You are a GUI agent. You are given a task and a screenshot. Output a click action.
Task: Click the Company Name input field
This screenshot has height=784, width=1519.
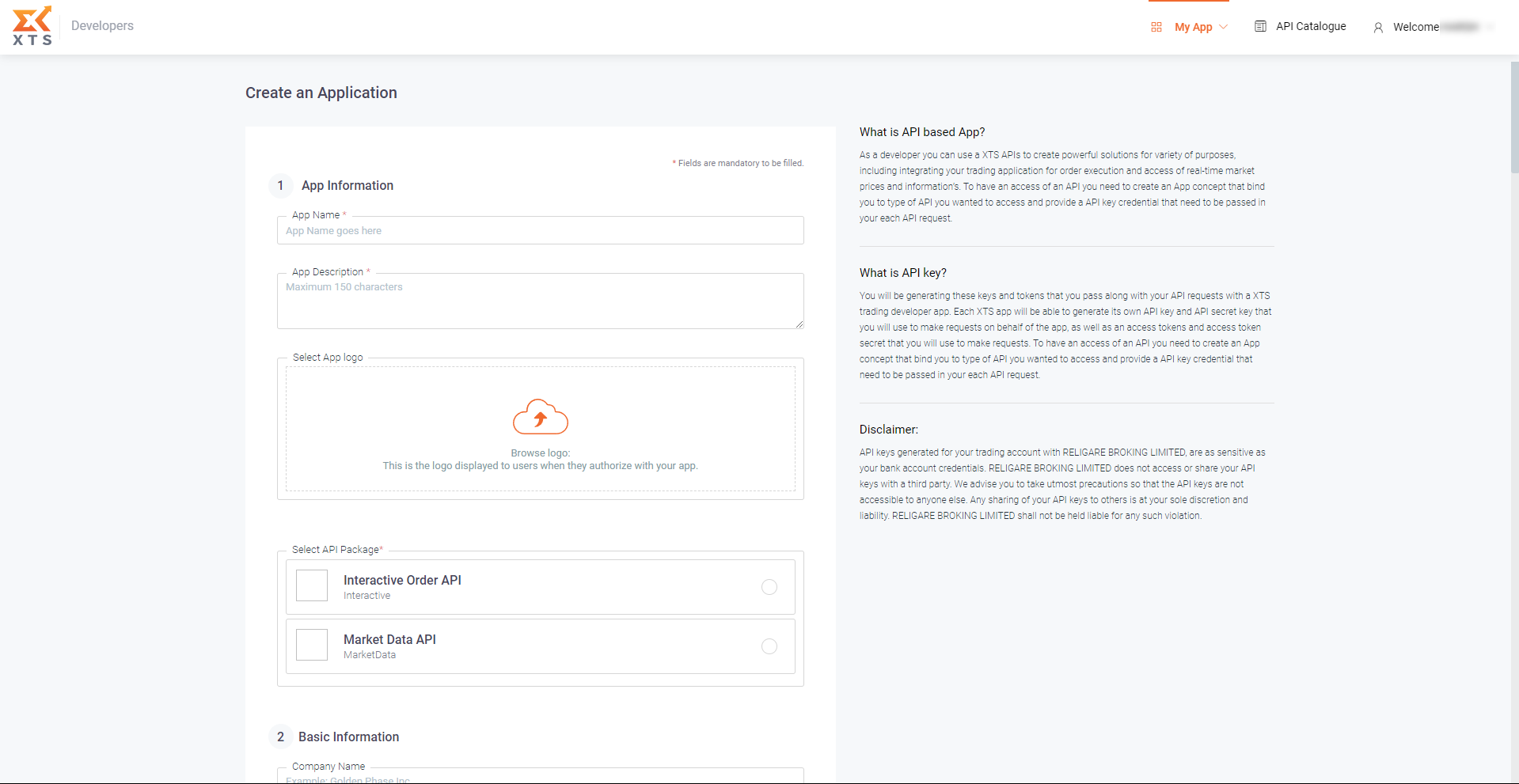click(540, 778)
